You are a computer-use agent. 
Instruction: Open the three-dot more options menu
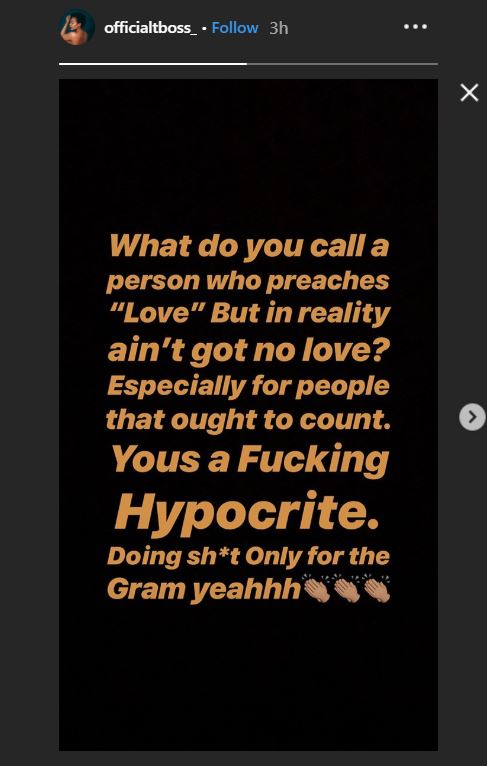(x=415, y=27)
